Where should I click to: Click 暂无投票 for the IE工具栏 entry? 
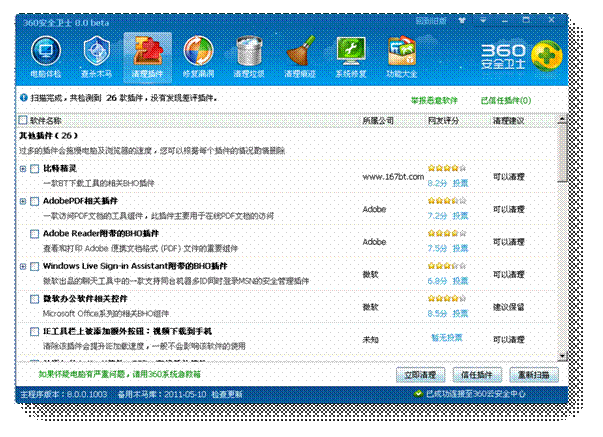coord(446,338)
